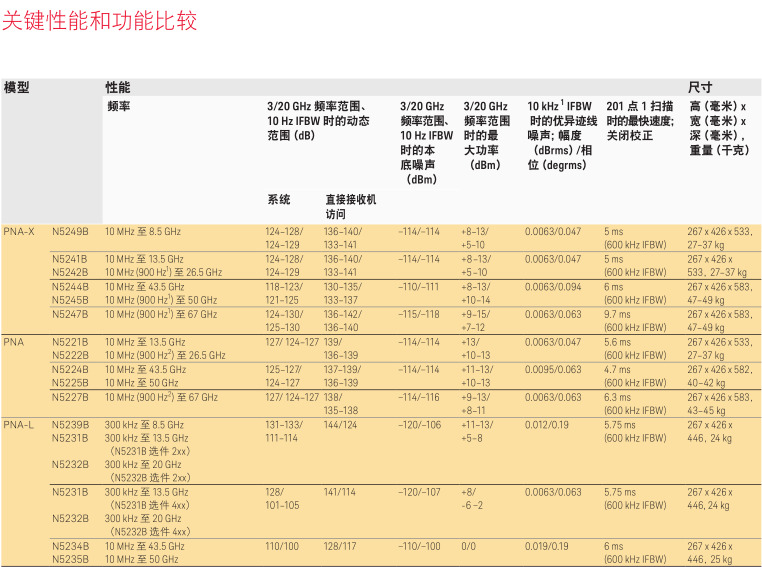Click the (N5232B 选件 4xx) note
Screen dimensions: 762x567
(x=150, y=532)
